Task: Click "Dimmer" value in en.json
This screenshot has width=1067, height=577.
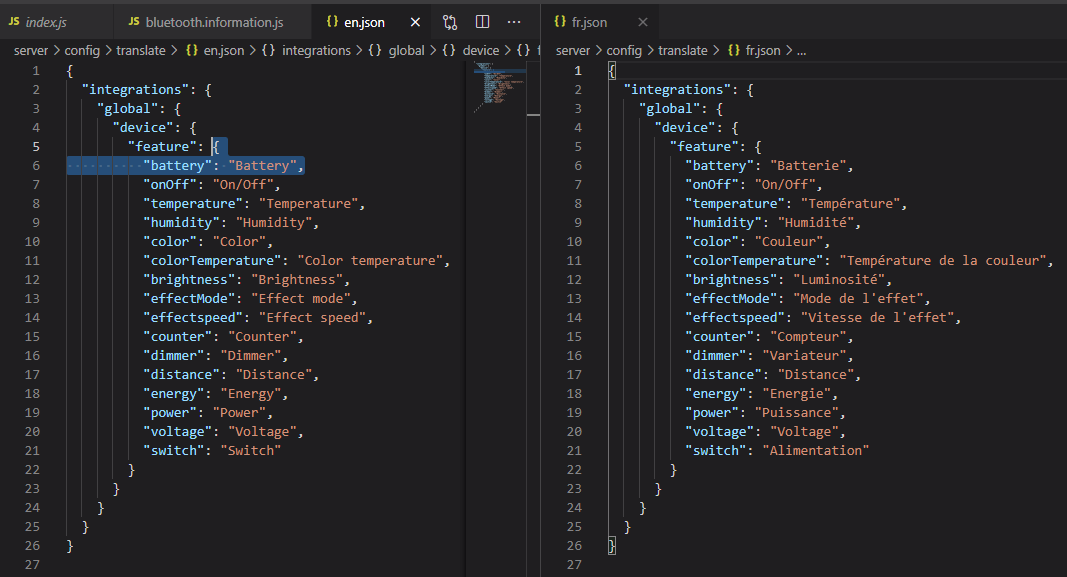Action: 250,356
